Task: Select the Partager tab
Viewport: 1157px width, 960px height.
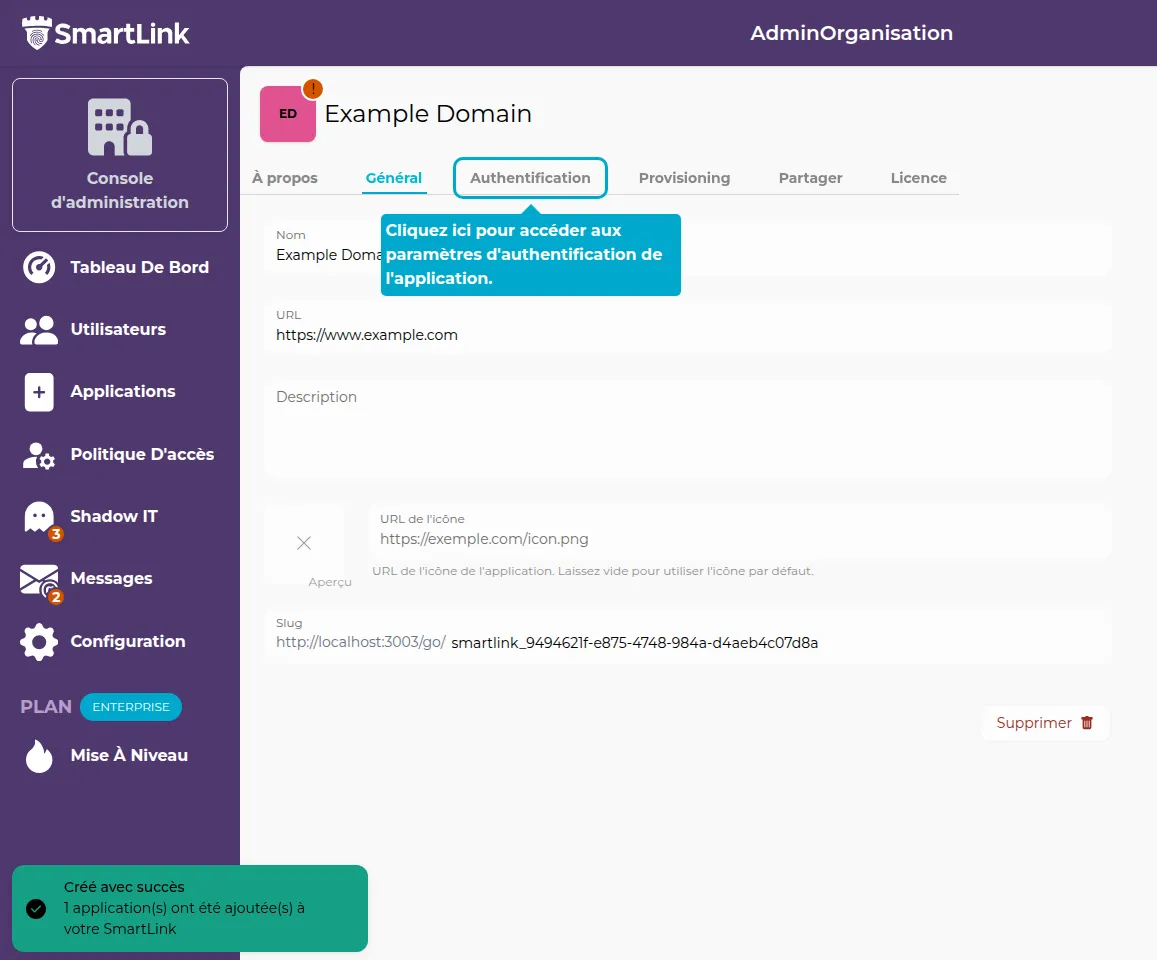Action: coord(810,178)
